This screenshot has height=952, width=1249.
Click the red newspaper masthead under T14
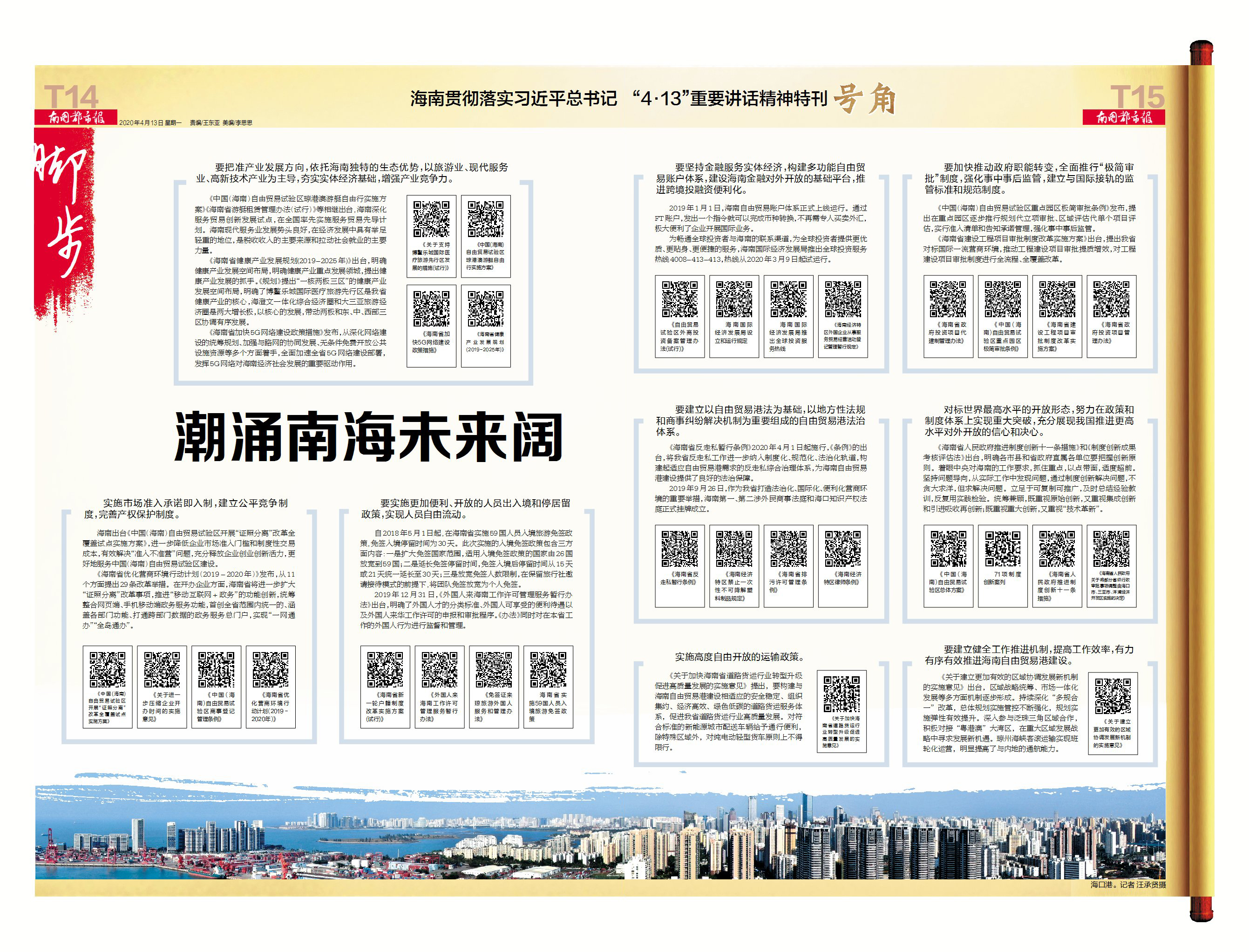(76, 117)
